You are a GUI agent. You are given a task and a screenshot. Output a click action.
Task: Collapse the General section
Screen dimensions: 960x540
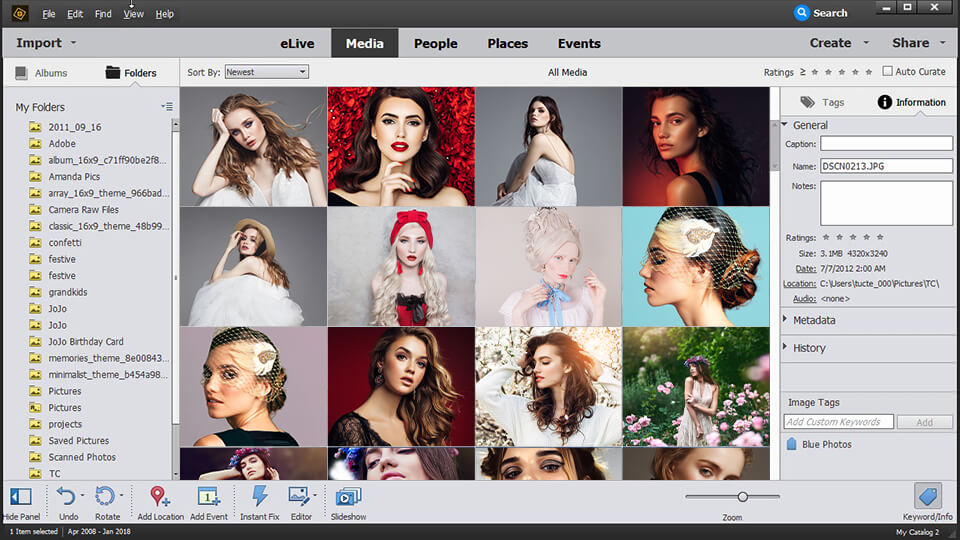(810, 125)
